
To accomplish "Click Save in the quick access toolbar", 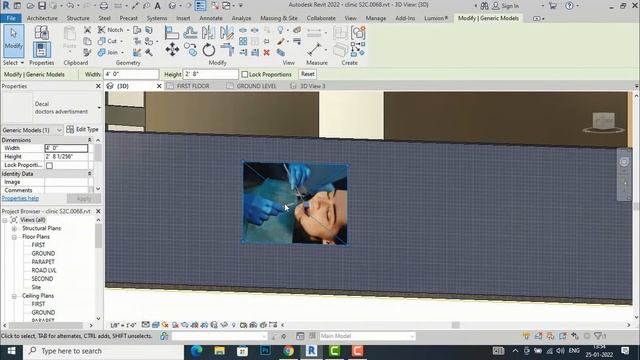I will click(42, 6).
